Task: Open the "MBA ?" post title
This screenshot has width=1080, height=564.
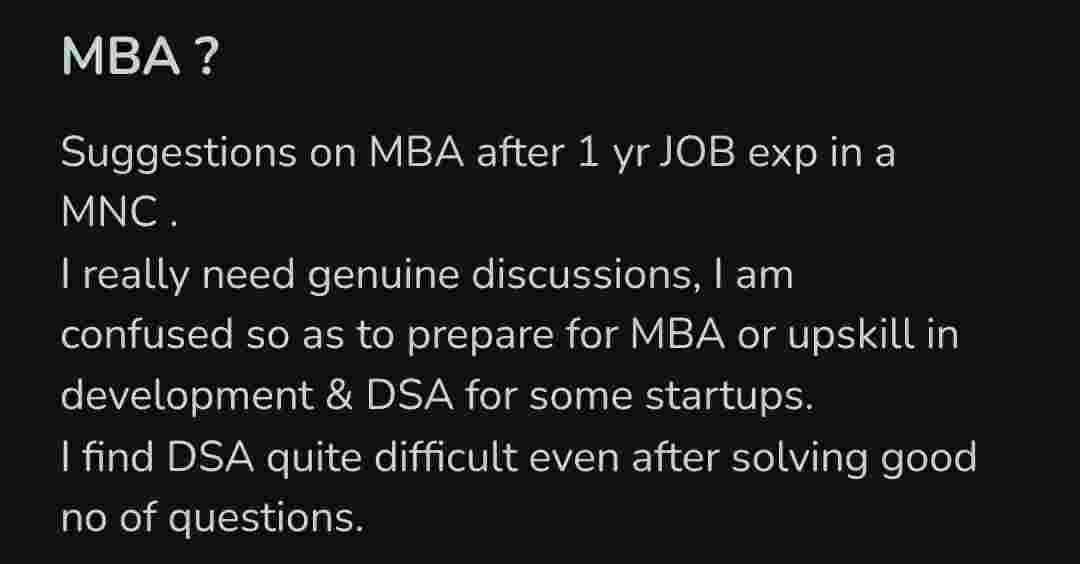Action: click(x=139, y=59)
